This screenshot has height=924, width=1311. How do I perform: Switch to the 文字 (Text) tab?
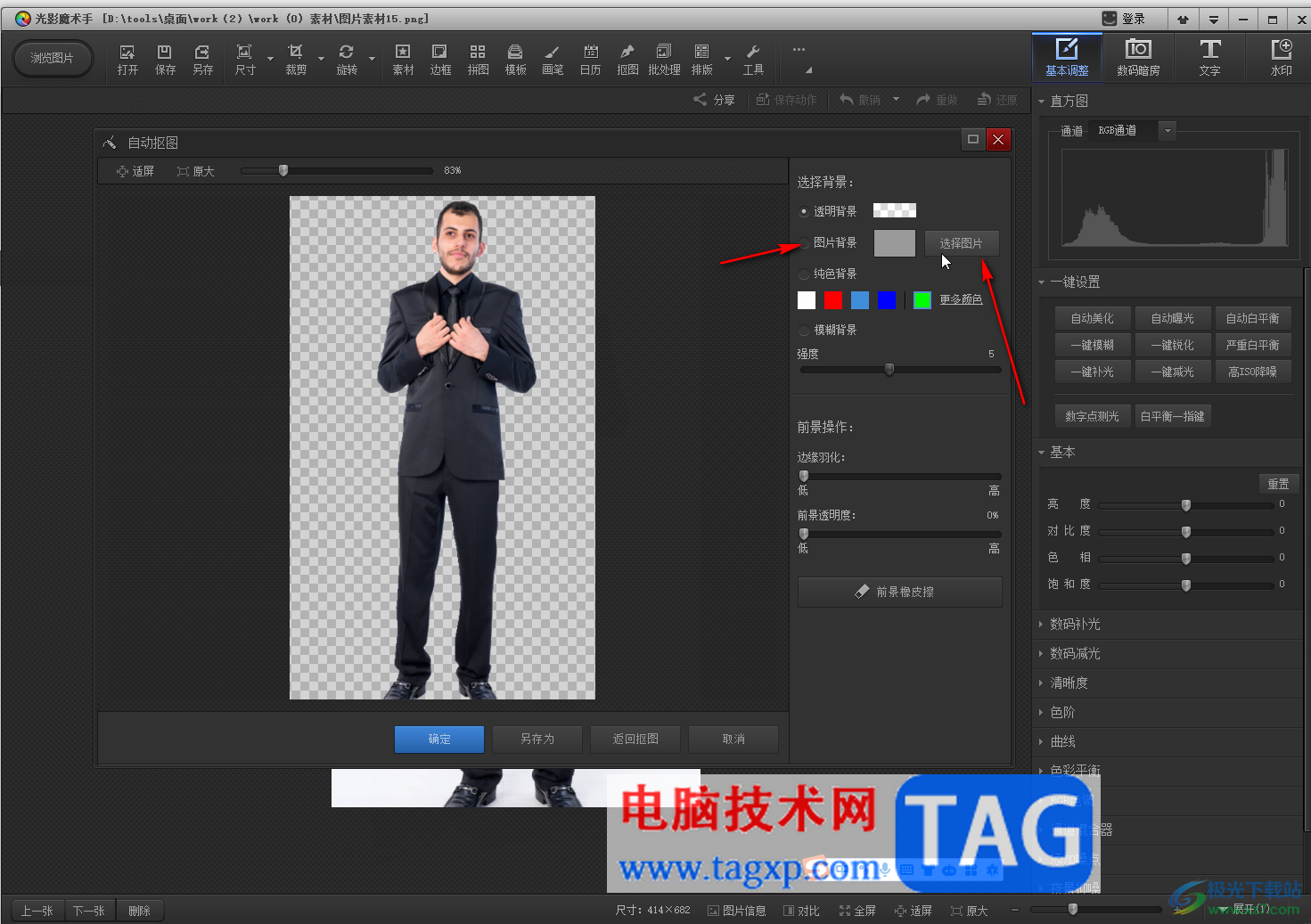point(1209,57)
